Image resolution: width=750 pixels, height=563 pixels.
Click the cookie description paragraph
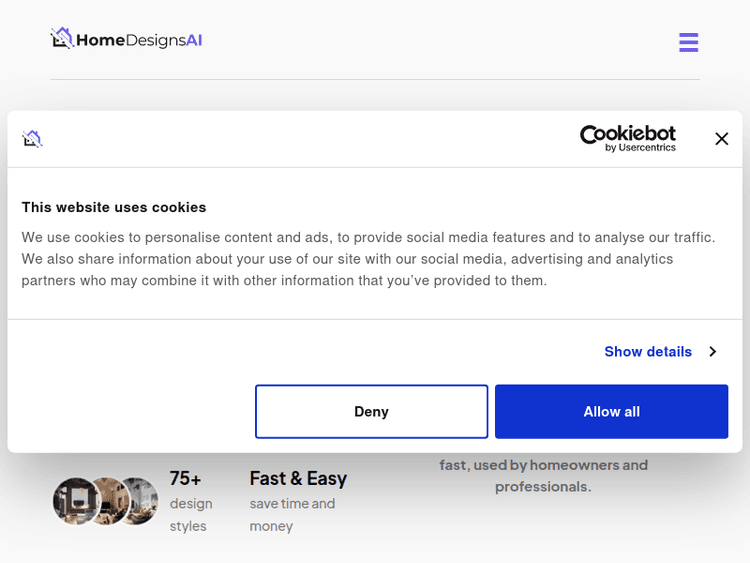368,259
